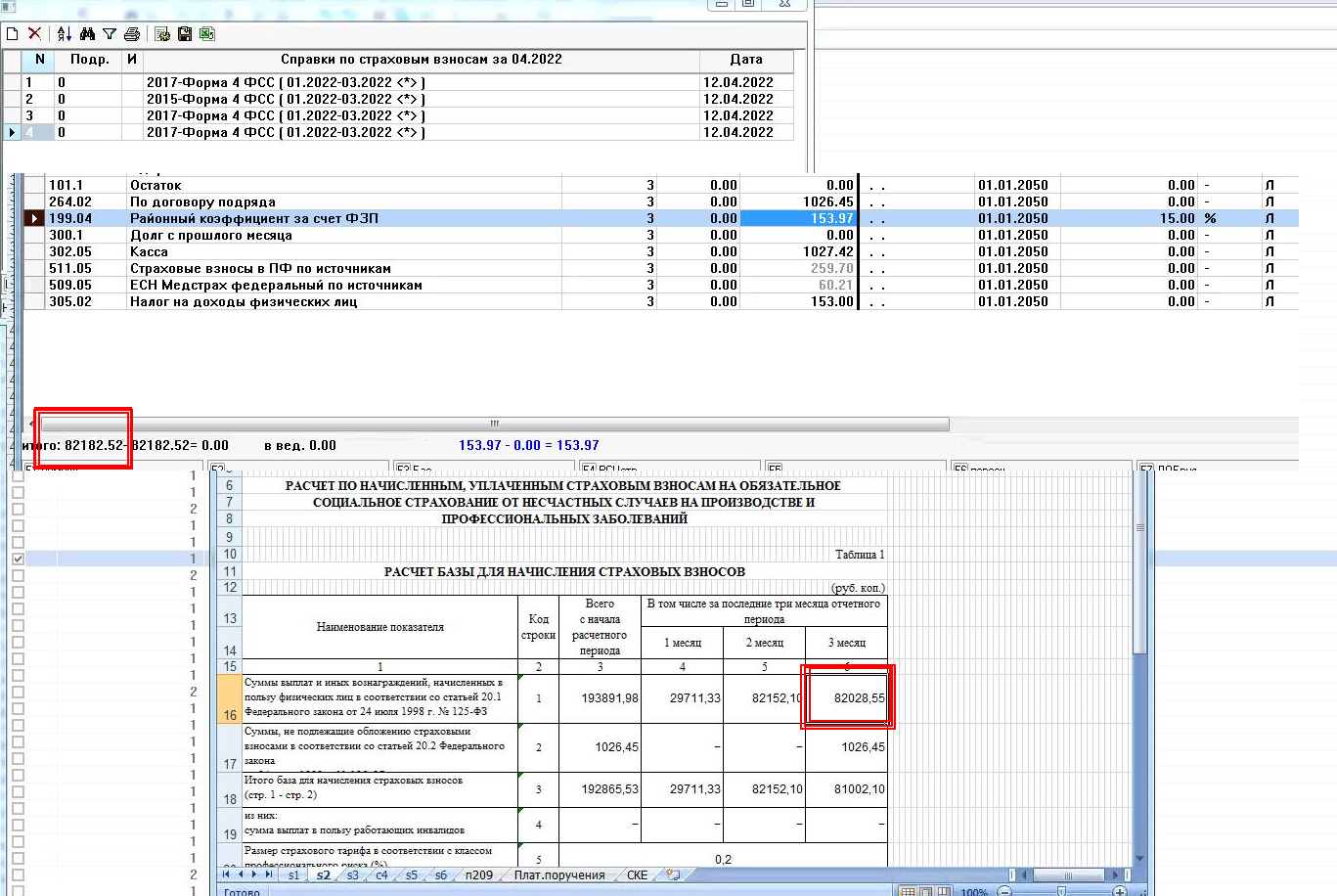This screenshot has width=1337, height=896.
Task: Jump to first sheet with the sheet navigation arrow
Action: pos(227,874)
